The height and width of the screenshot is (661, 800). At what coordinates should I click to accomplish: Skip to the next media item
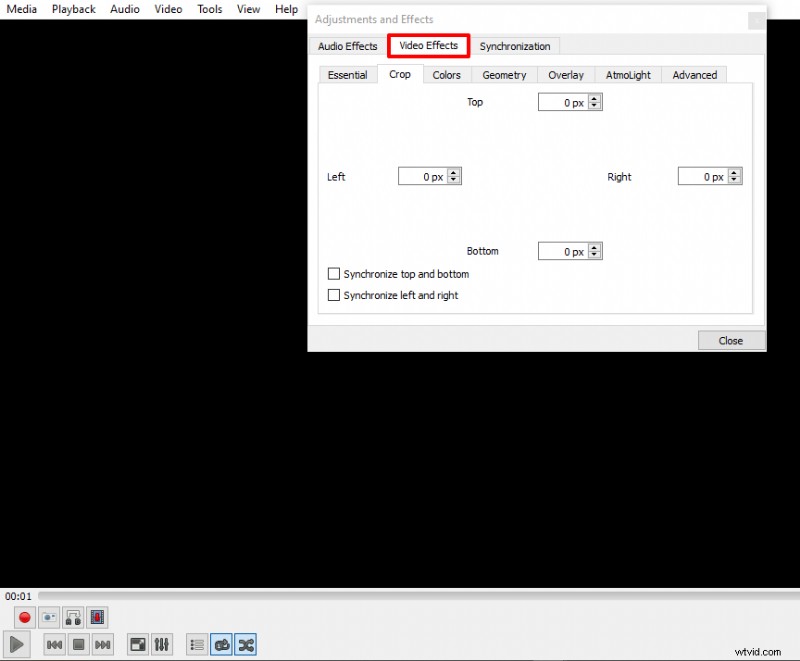(x=101, y=644)
